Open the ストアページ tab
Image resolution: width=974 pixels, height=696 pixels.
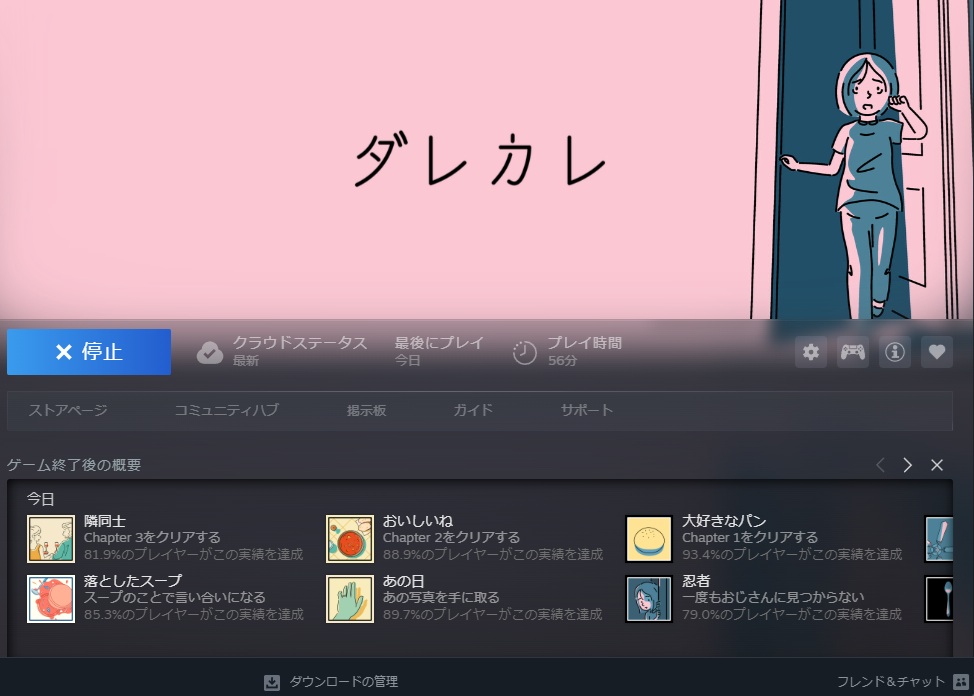67,410
